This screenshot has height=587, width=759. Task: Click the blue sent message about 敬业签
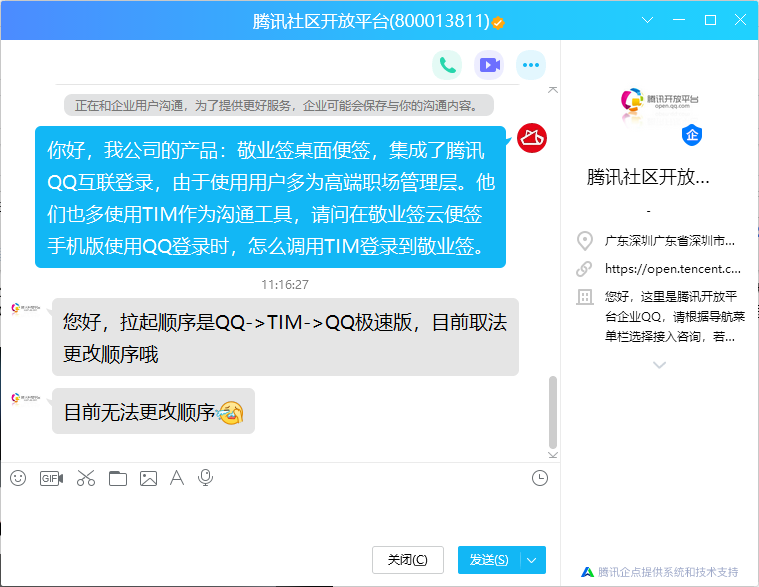coord(270,197)
